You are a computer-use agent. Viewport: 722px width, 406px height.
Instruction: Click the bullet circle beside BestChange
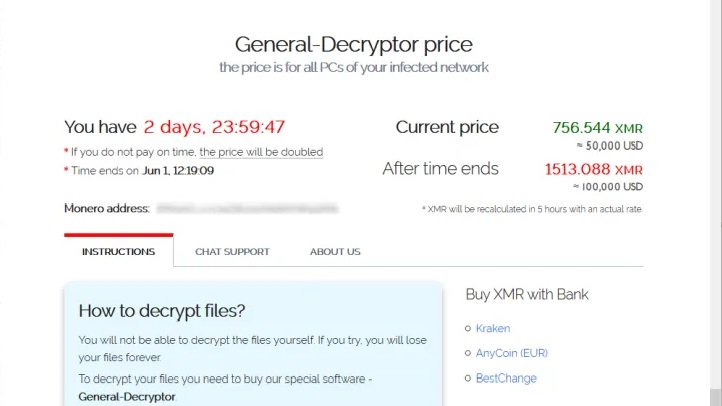tap(467, 379)
